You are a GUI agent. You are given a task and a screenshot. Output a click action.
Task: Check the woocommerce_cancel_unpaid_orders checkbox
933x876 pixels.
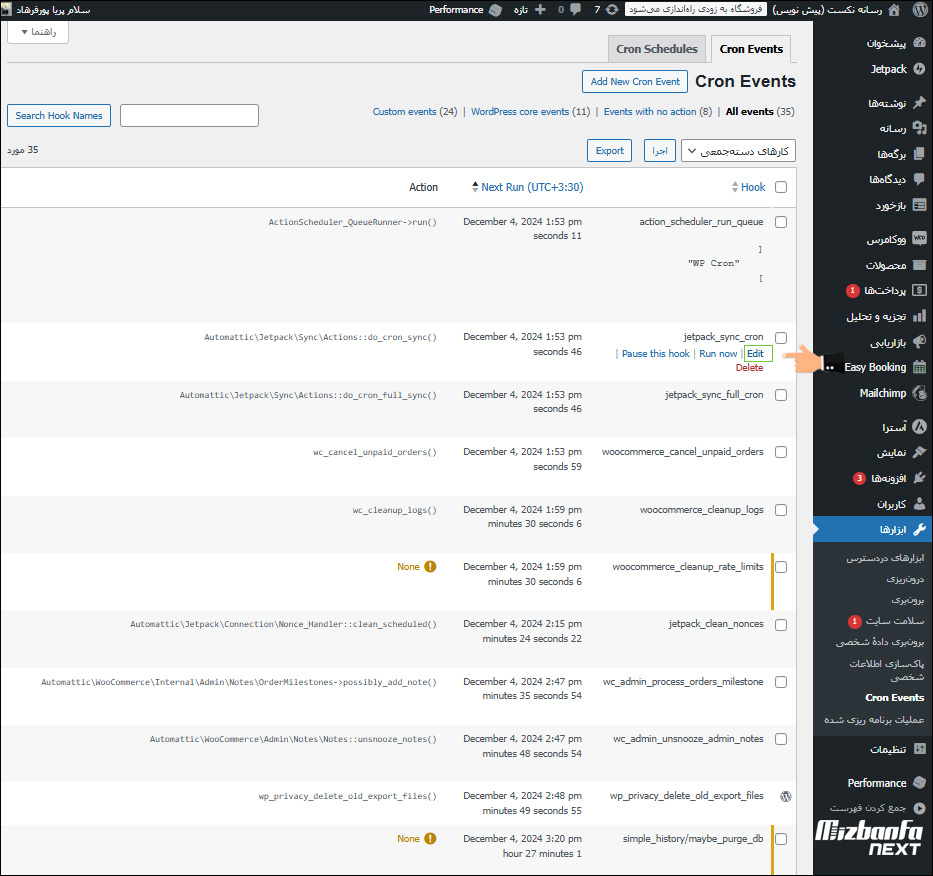click(781, 452)
